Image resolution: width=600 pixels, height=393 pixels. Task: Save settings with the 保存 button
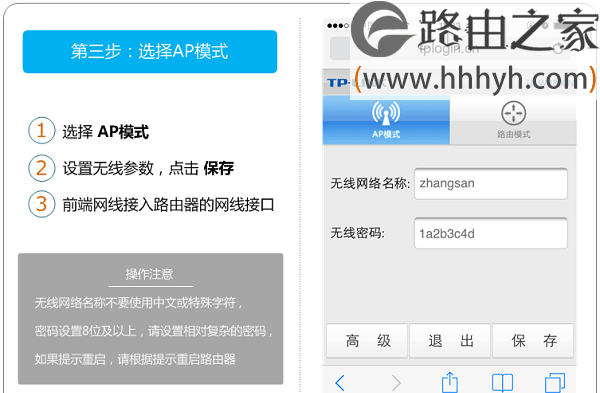pyautogui.click(x=533, y=341)
